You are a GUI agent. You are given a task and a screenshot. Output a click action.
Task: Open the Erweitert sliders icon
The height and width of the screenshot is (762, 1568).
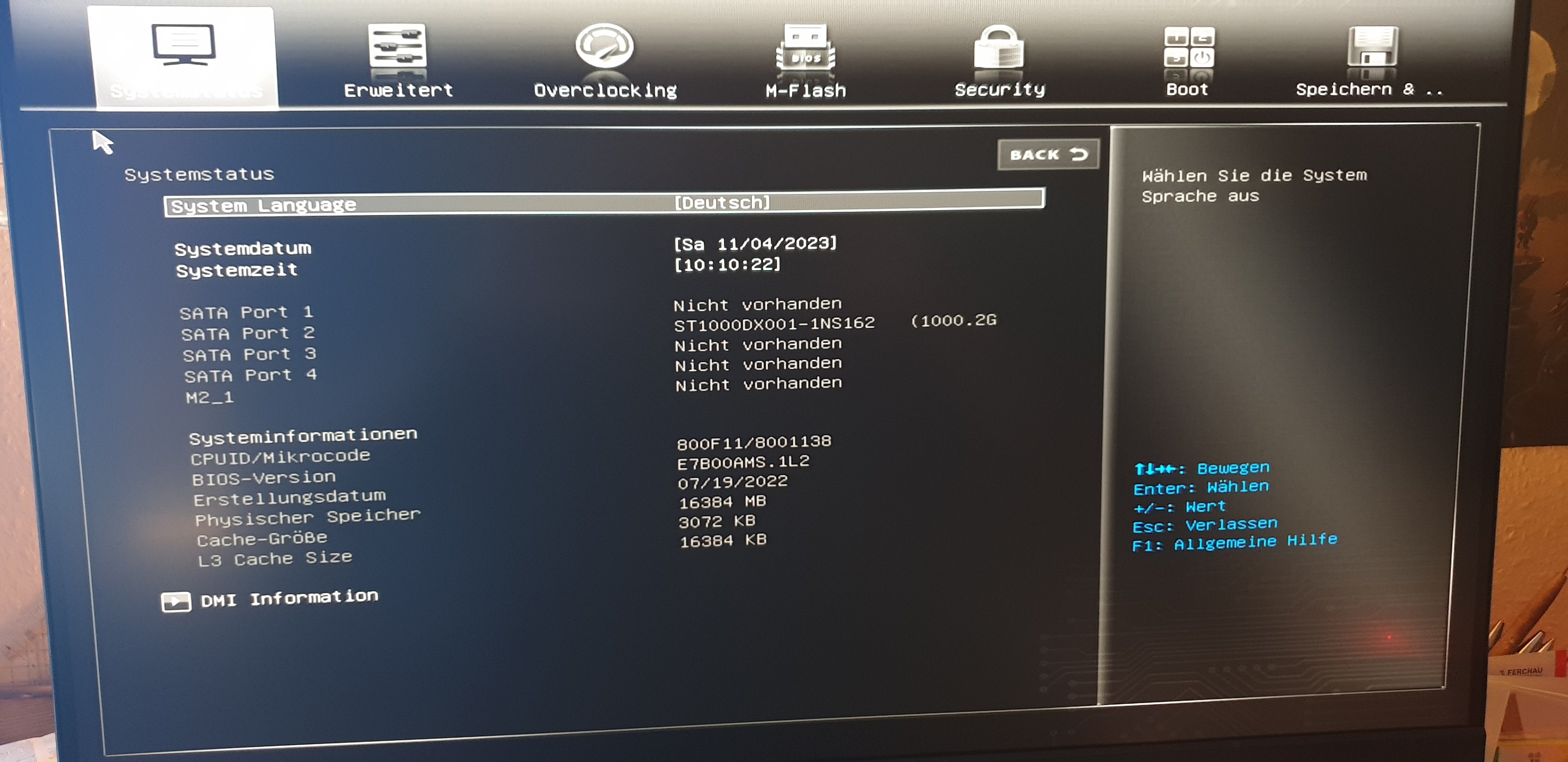397,46
